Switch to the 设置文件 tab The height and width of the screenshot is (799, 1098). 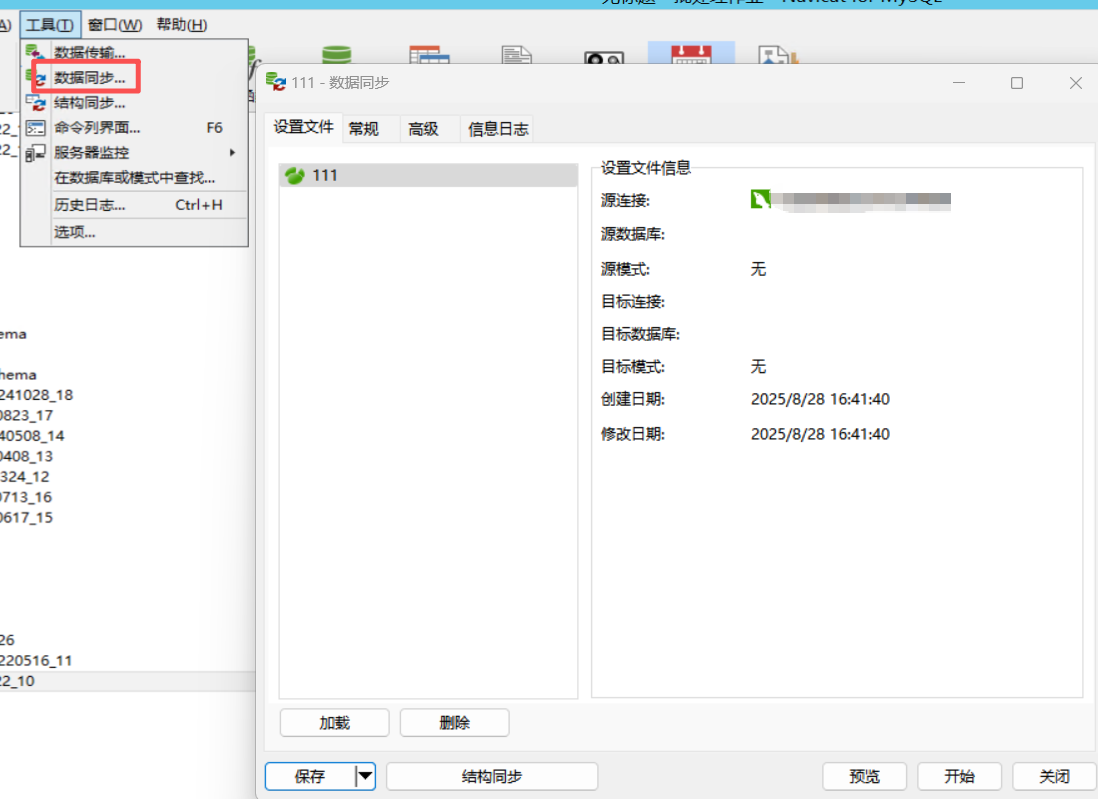[303, 127]
